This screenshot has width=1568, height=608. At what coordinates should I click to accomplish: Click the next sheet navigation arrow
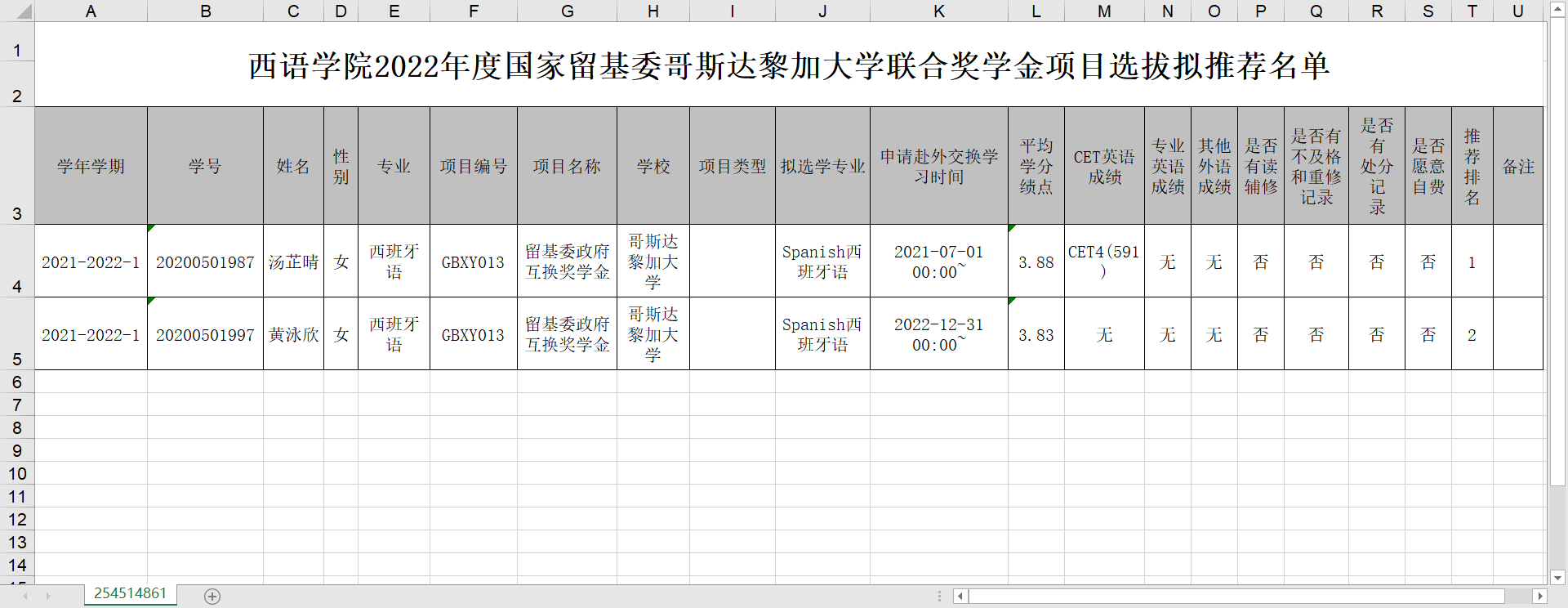48,597
